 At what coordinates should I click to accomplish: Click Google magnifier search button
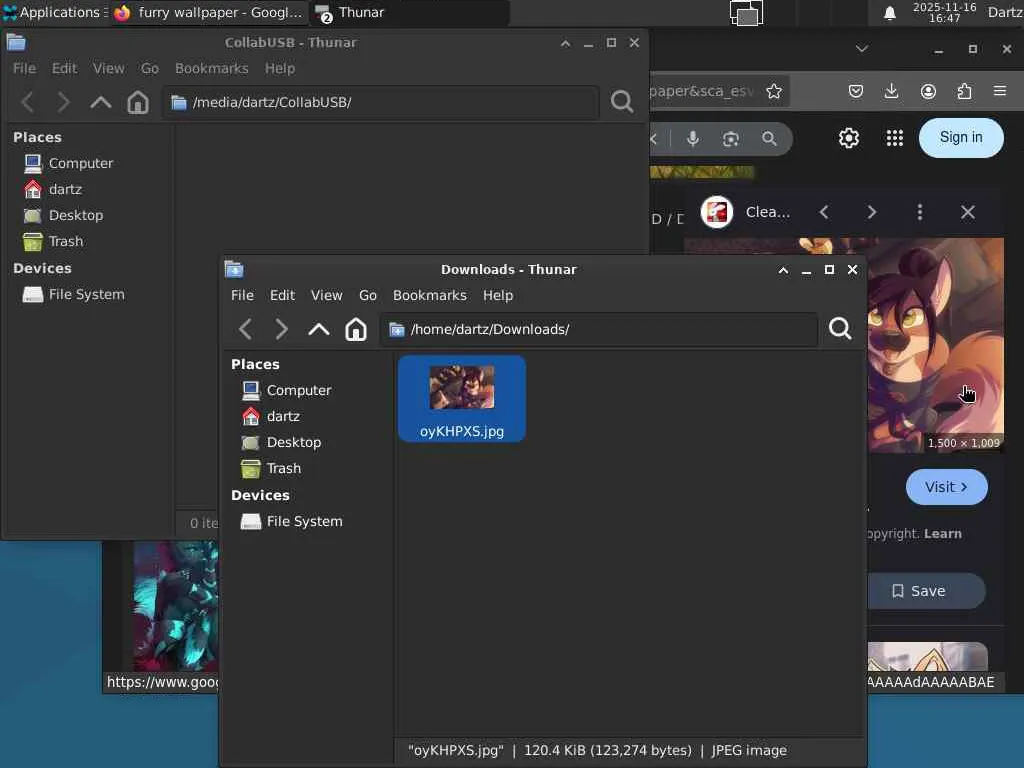click(x=769, y=138)
